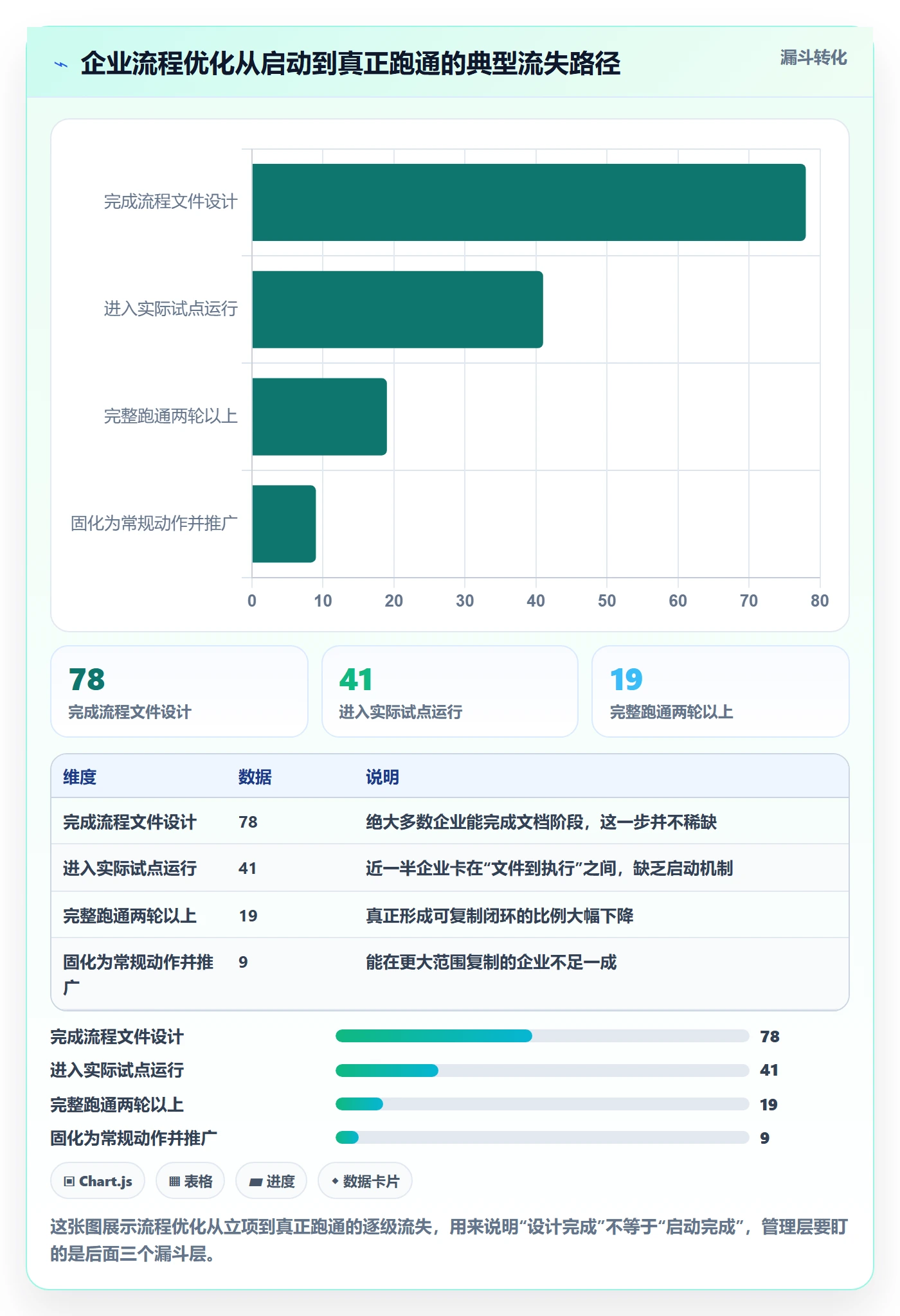The width and height of the screenshot is (900, 1316).
Task: Click the footer summary paragraph
Action: pyautogui.click(x=449, y=1240)
